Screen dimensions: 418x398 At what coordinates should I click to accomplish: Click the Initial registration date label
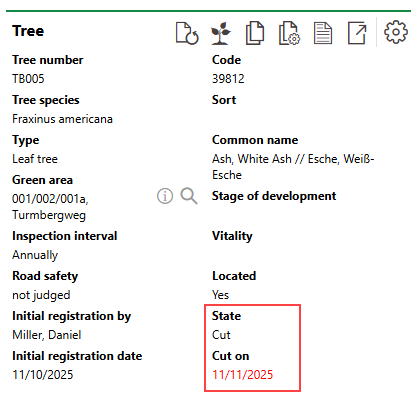(77, 356)
